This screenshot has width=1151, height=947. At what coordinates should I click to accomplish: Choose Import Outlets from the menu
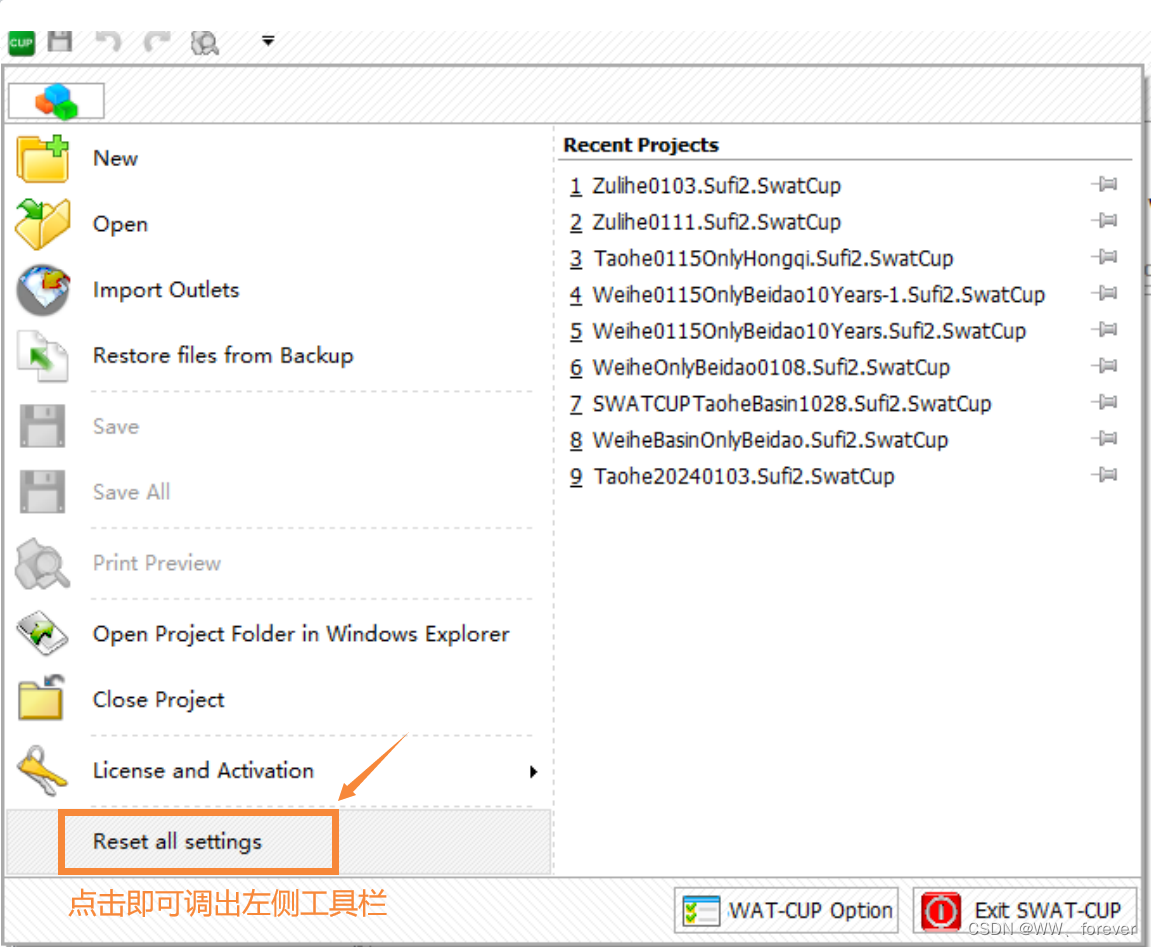[x=166, y=290]
